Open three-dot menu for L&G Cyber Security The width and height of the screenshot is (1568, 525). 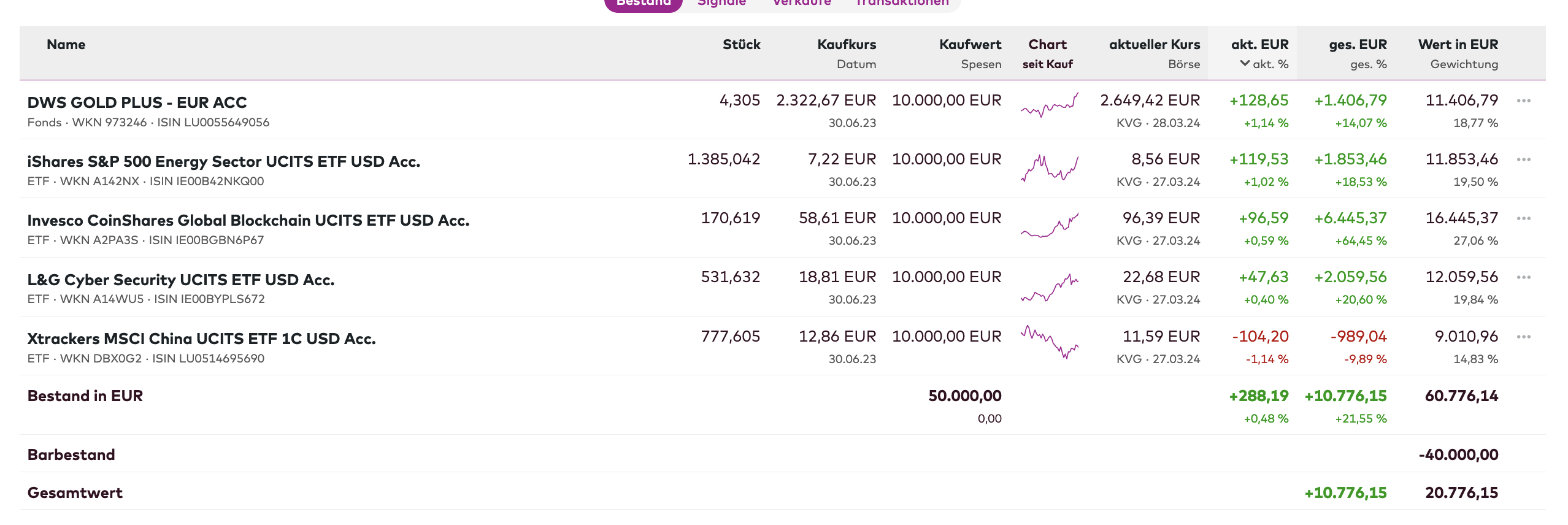[1523, 277]
